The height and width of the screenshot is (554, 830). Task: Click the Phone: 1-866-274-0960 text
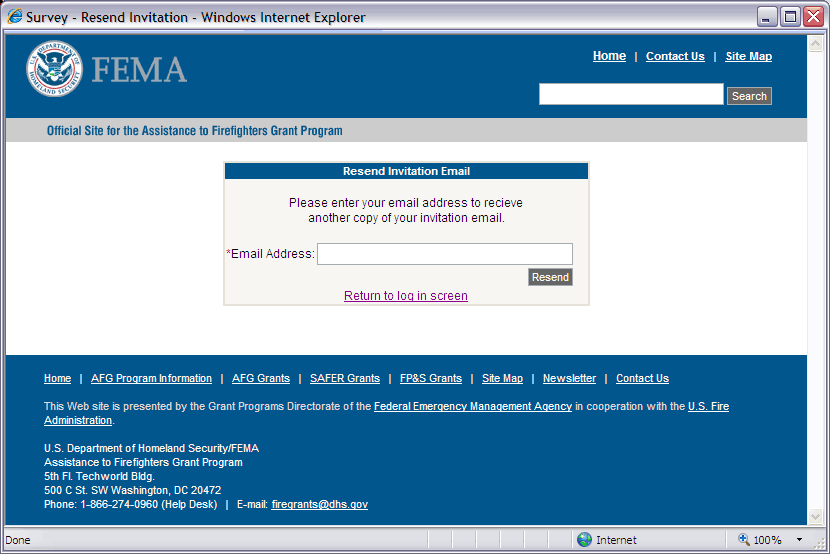point(130,504)
